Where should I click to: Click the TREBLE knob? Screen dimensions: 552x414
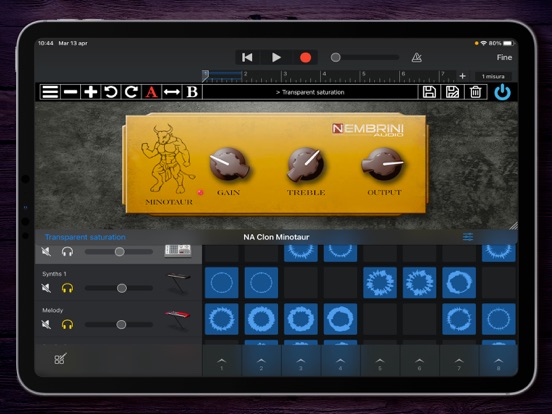pyautogui.click(x=305, y=164)
